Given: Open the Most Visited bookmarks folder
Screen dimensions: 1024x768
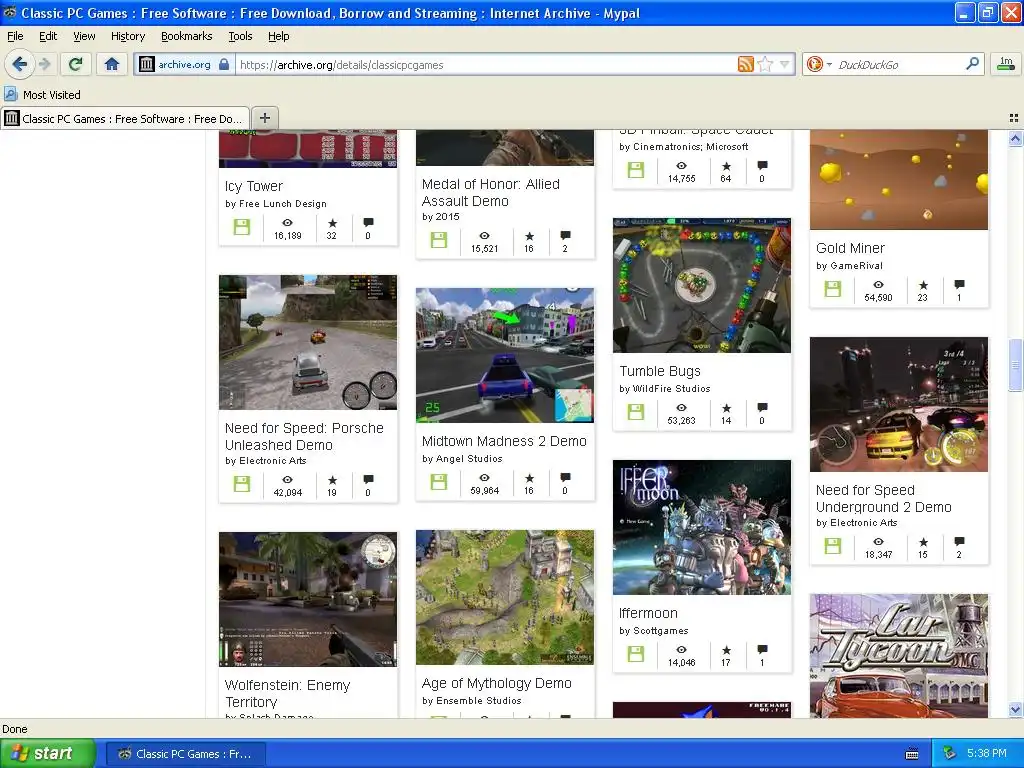Looking at the screenshot, I should click(x=43, y=95).
